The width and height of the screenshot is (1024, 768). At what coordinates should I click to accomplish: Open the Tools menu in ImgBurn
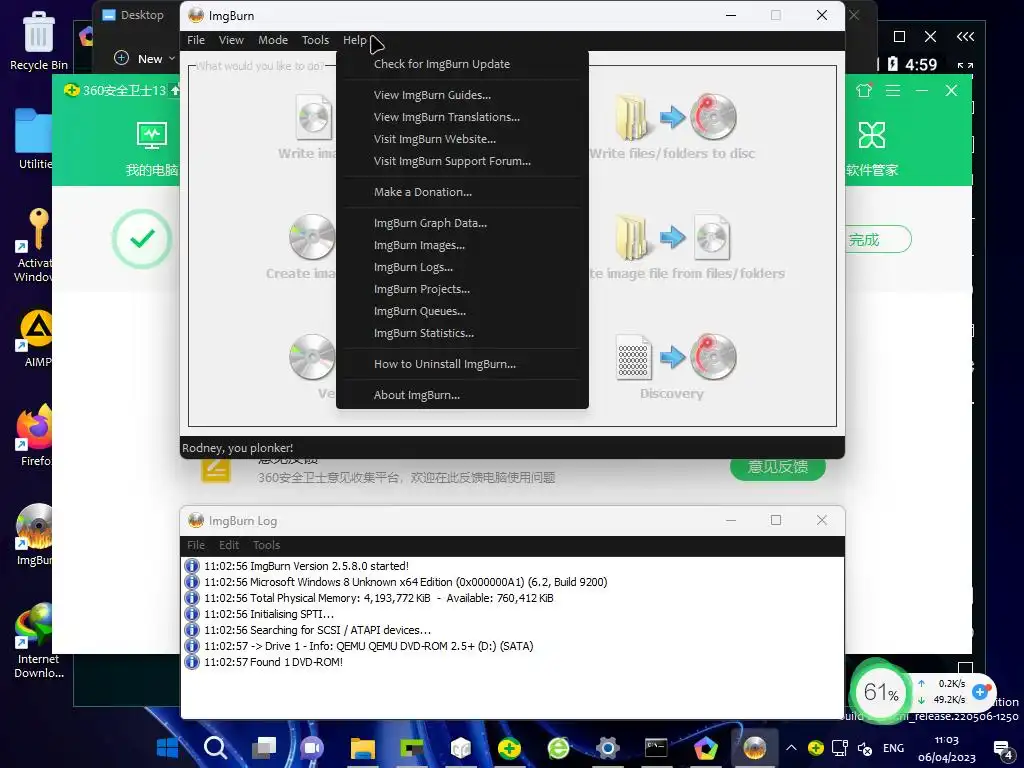[315, 40]
